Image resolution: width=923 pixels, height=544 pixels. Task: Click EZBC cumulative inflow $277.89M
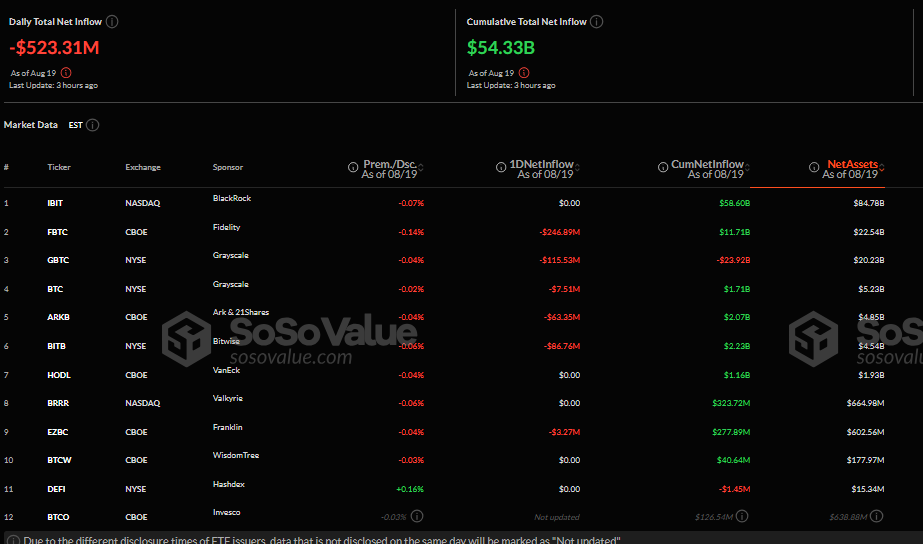[x=731, y=432]
